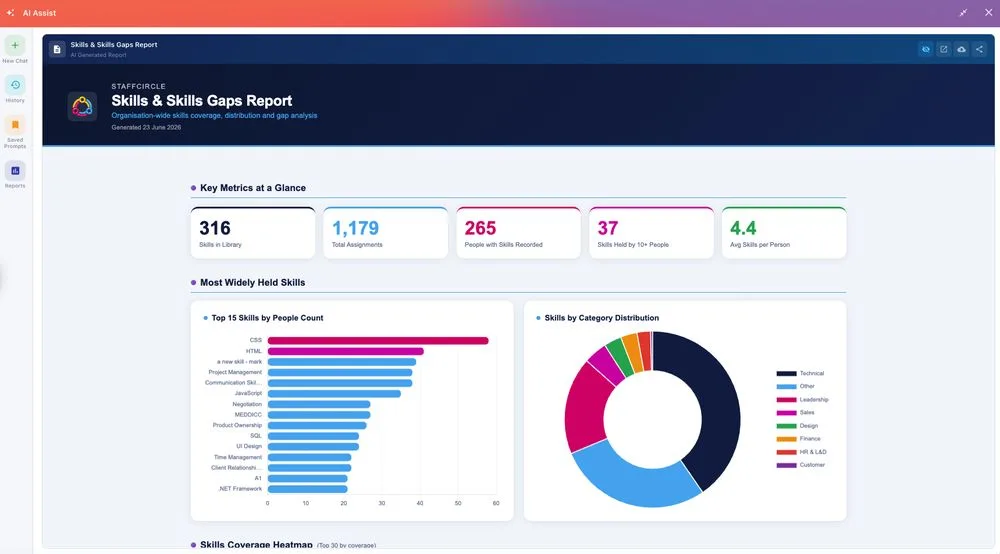Select the Skills in Library metric card
1000x554 pixels.
click(x=253, y=233)
